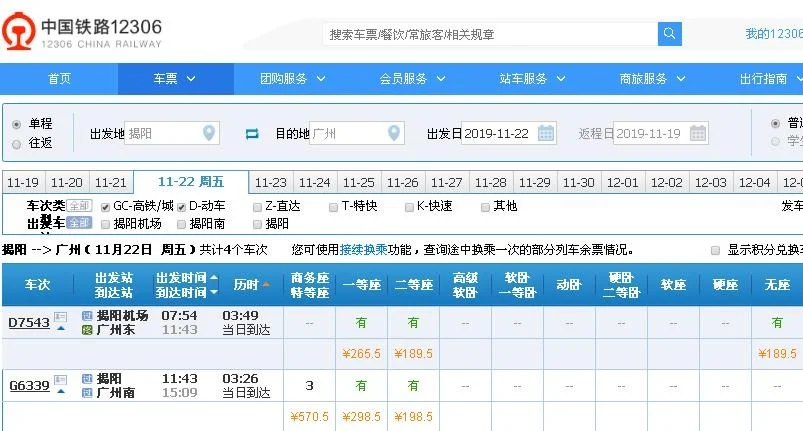
Task: Sort by duration using the 历时 arrow
Action: (x=266, y=285)
